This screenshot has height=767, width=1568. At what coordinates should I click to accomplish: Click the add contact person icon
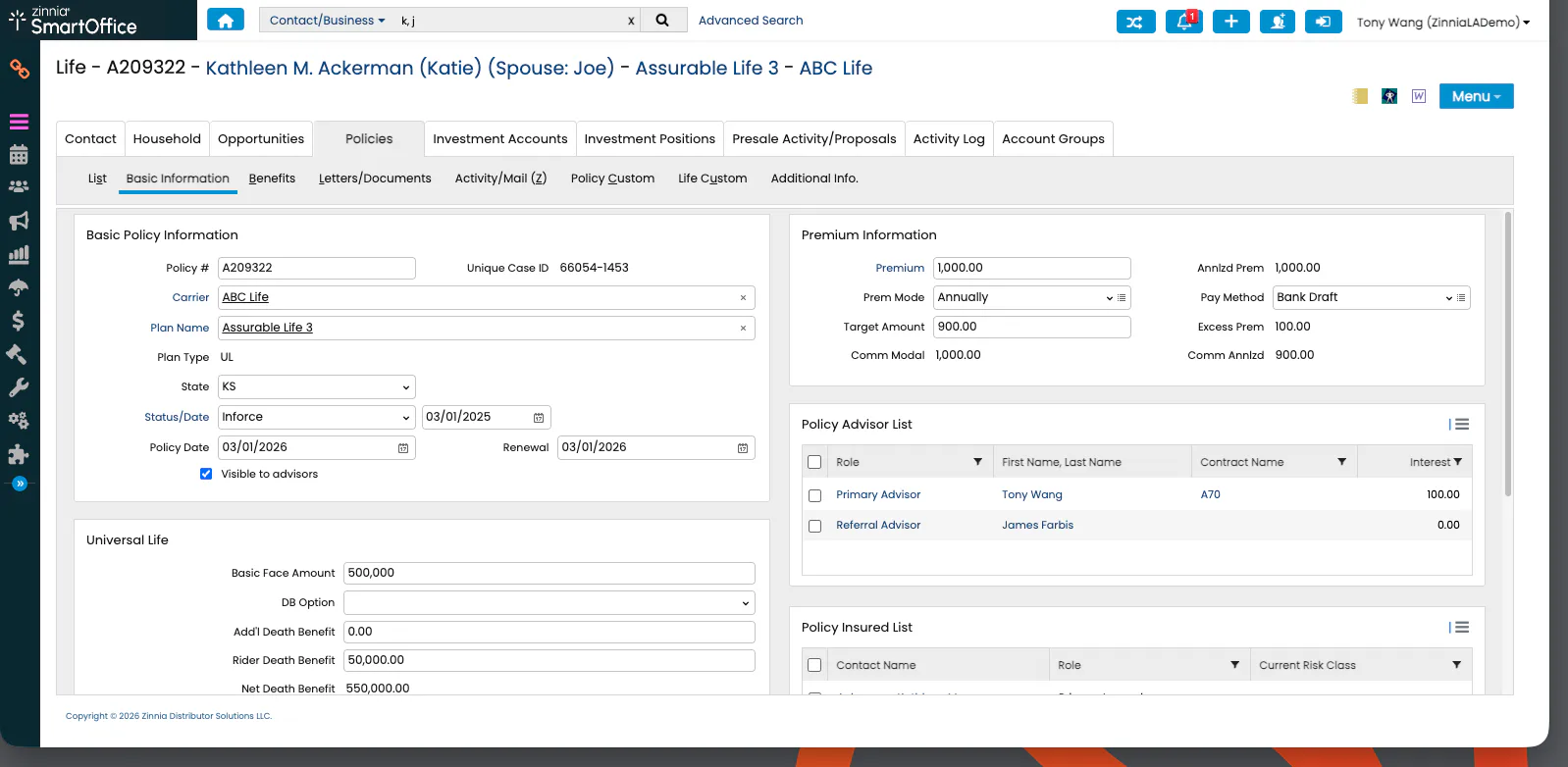click(1278, 22)
